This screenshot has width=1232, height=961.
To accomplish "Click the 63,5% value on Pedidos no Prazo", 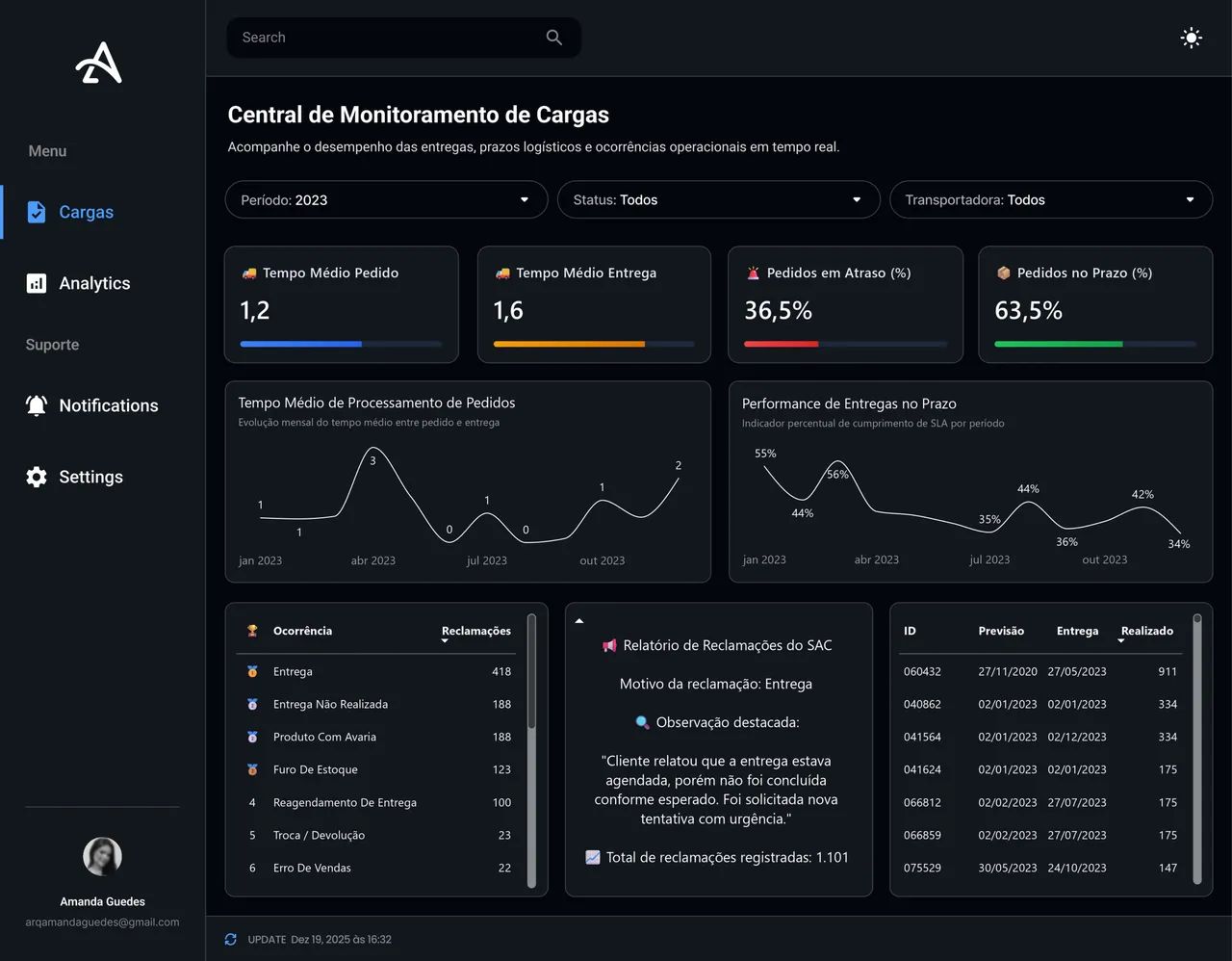I will click(1028, 310).
